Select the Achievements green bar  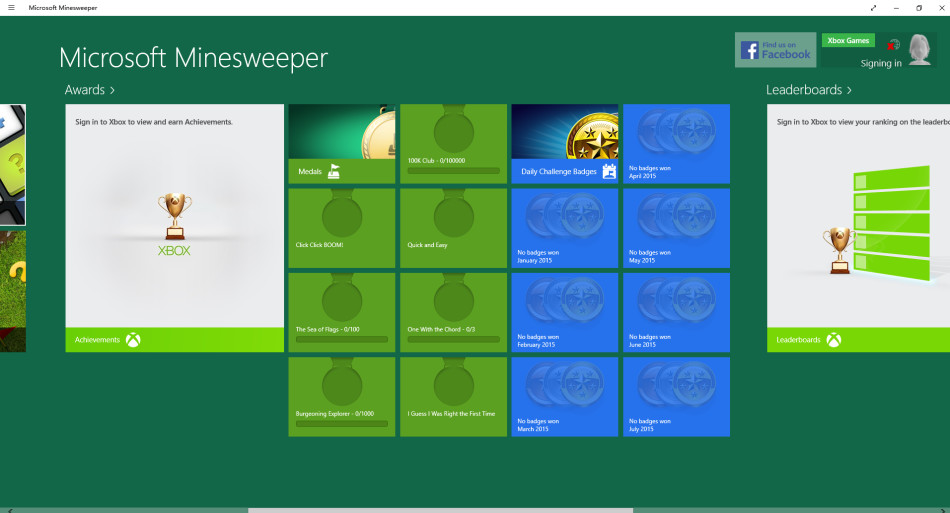(174, 340)
